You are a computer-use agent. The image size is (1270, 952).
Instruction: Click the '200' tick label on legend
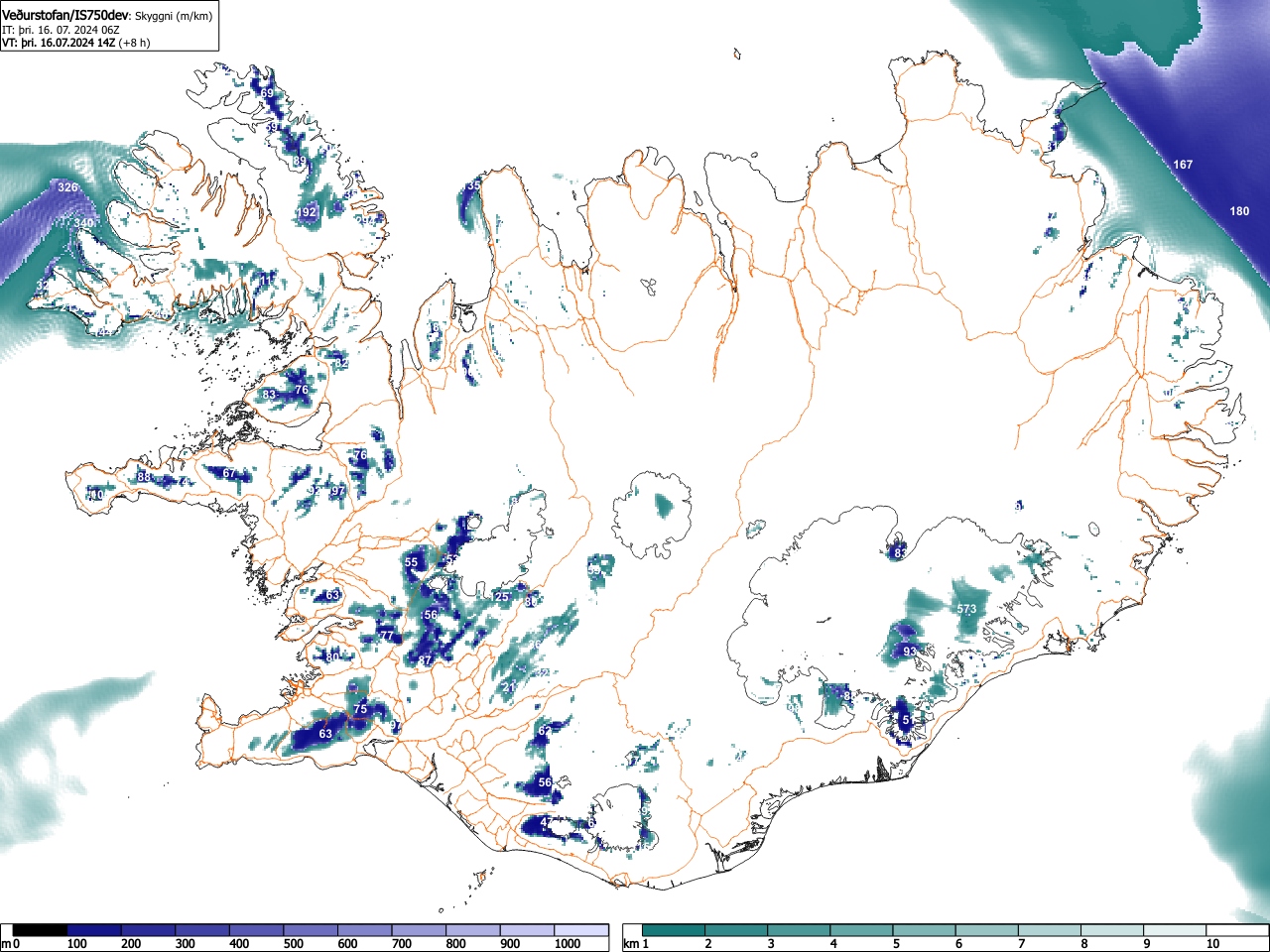[x=131, y=944]
